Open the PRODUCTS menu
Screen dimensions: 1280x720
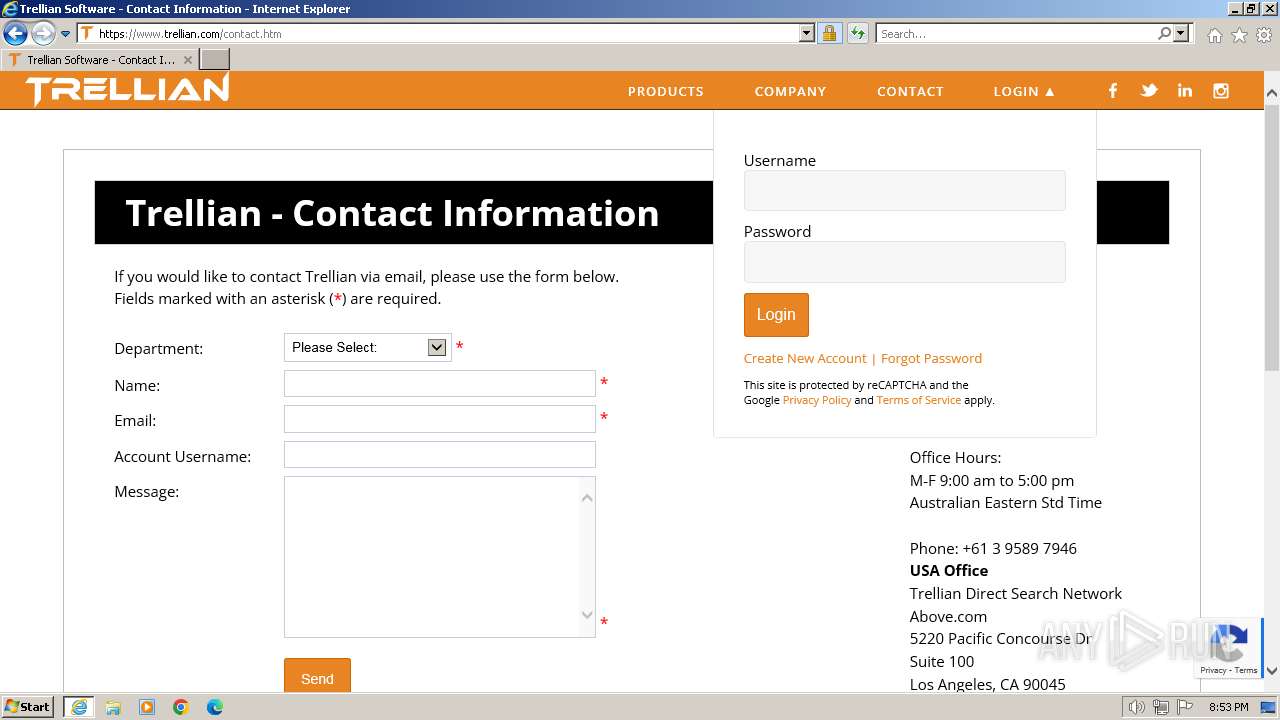click(666, 91)
